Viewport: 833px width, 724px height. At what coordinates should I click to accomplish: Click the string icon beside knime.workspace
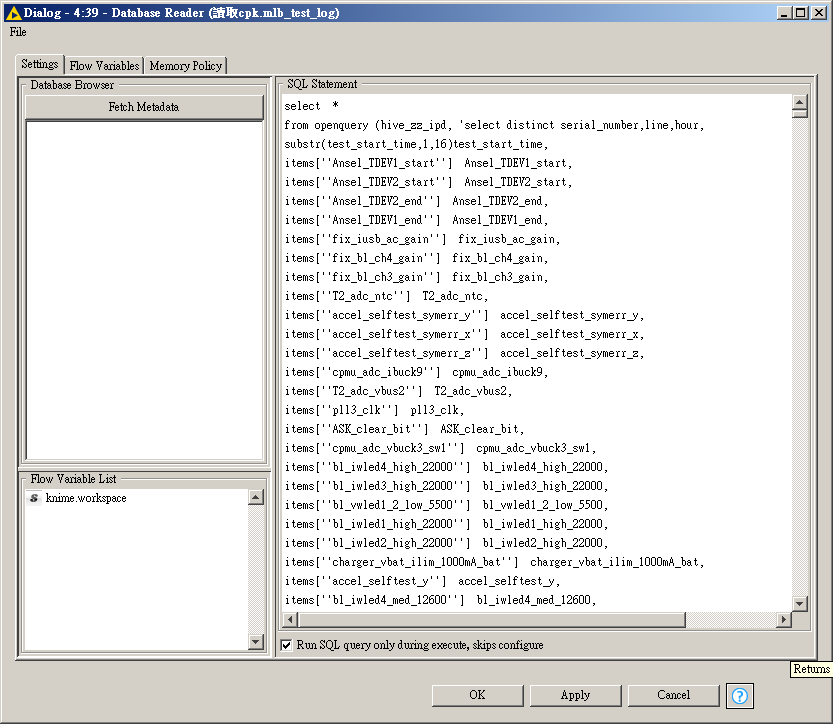pos(35,498)
